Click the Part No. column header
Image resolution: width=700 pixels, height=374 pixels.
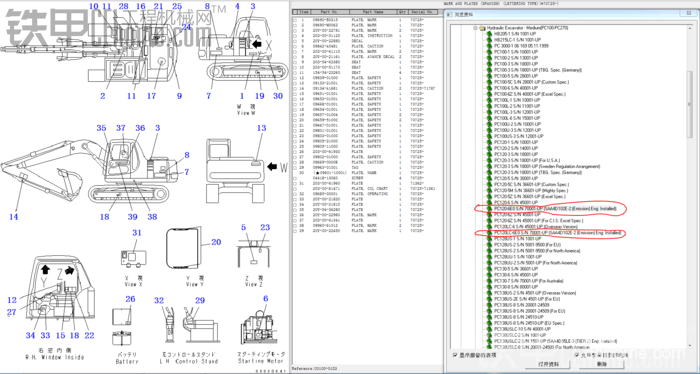(x=330, y=12)
